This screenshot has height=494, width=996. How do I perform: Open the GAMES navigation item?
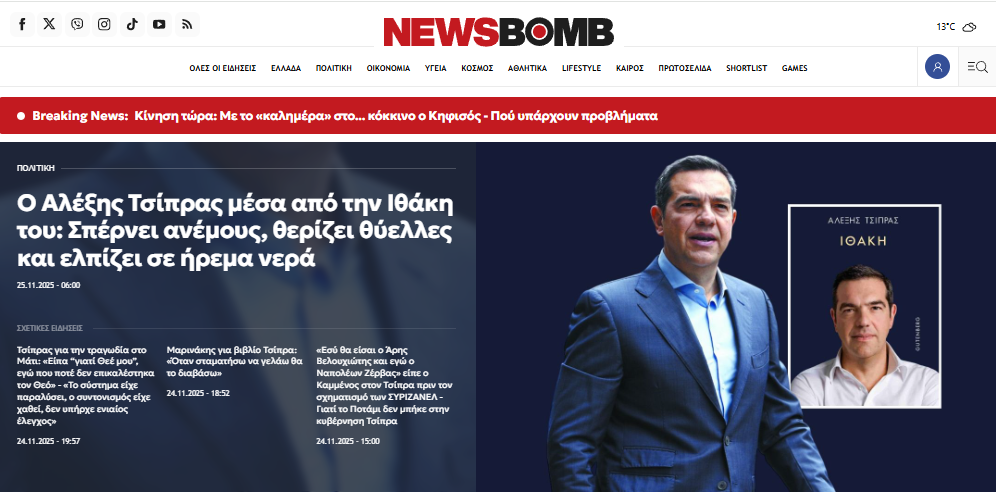795,69
